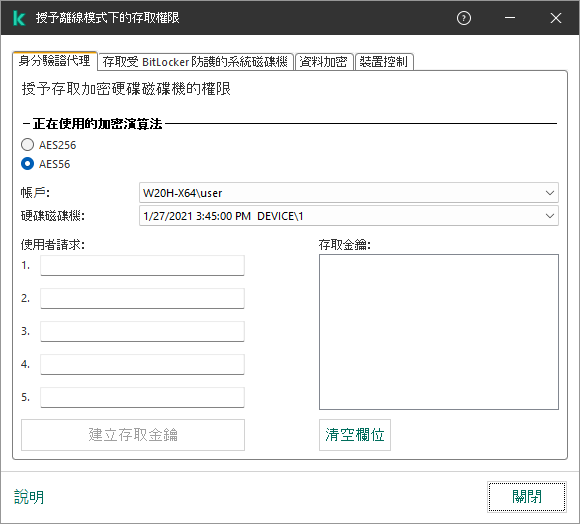Open the 資料加密 tab
Image resolution: width=580 pixels, height=524 pixels.
(x=324, y=61)
